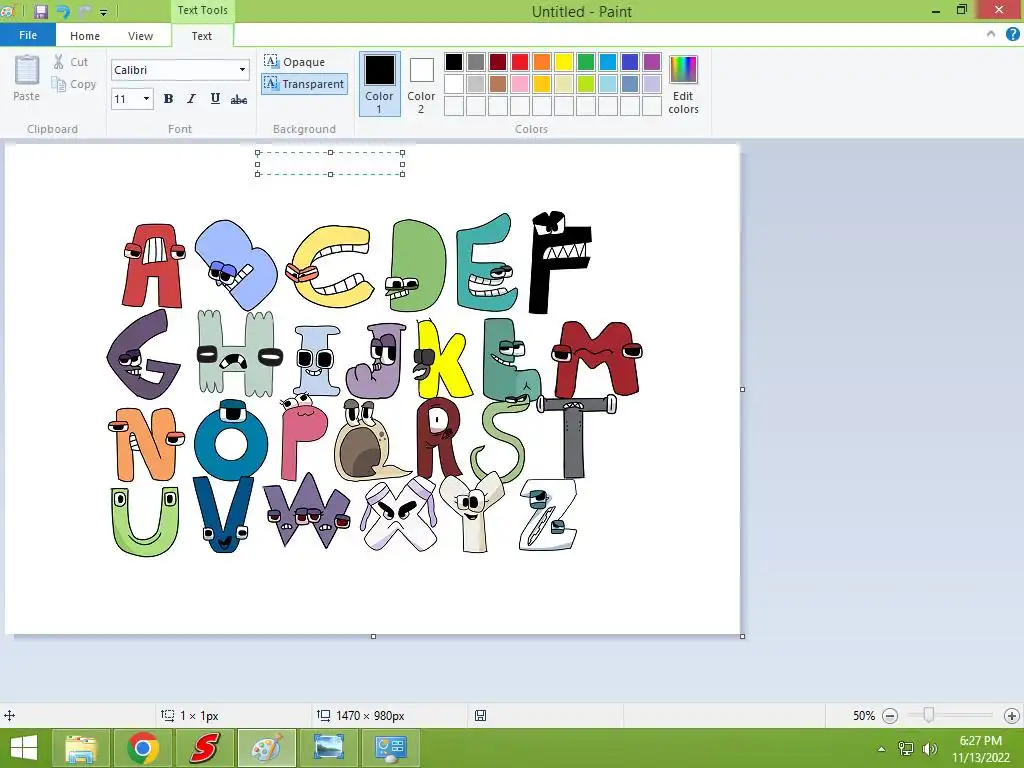Click the zoom out minus button
1024x768 pixels.
(x=889, y=716)
